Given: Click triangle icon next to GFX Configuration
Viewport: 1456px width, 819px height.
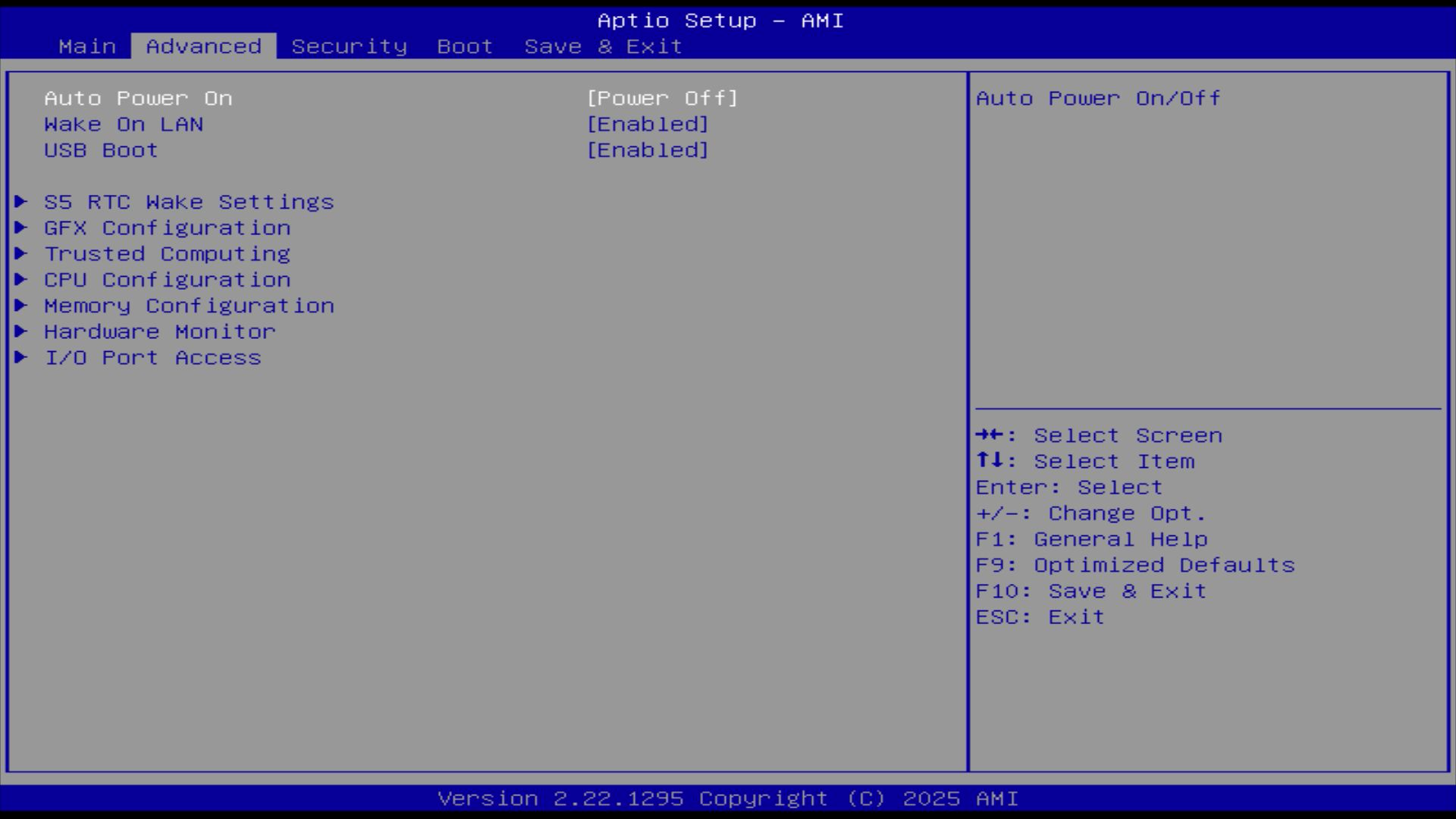Looking at the screenshot, I should 21,227.
